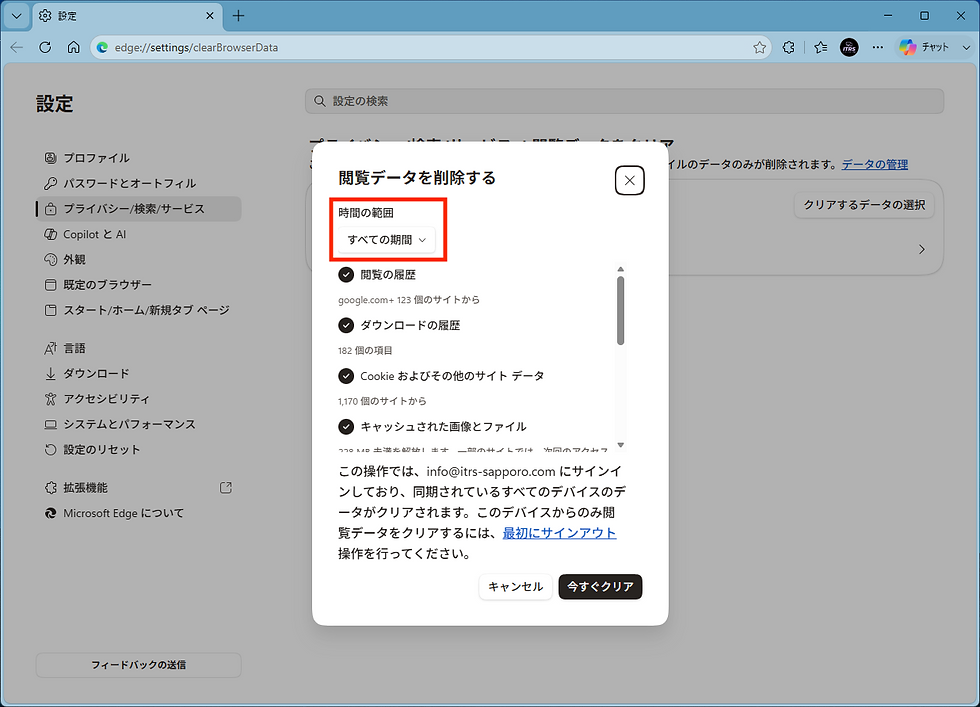Open the tab actions menu arrow
Screen dimensions: 980x707
point(16,16)
